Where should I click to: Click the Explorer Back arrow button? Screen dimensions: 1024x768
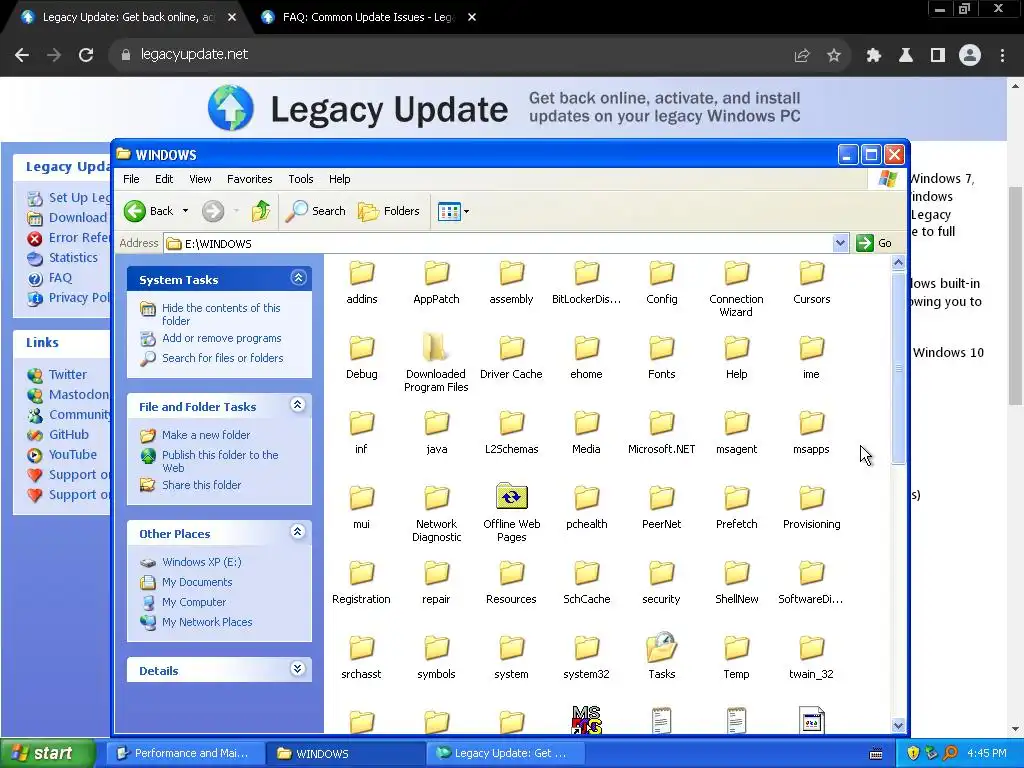[149, 211]
